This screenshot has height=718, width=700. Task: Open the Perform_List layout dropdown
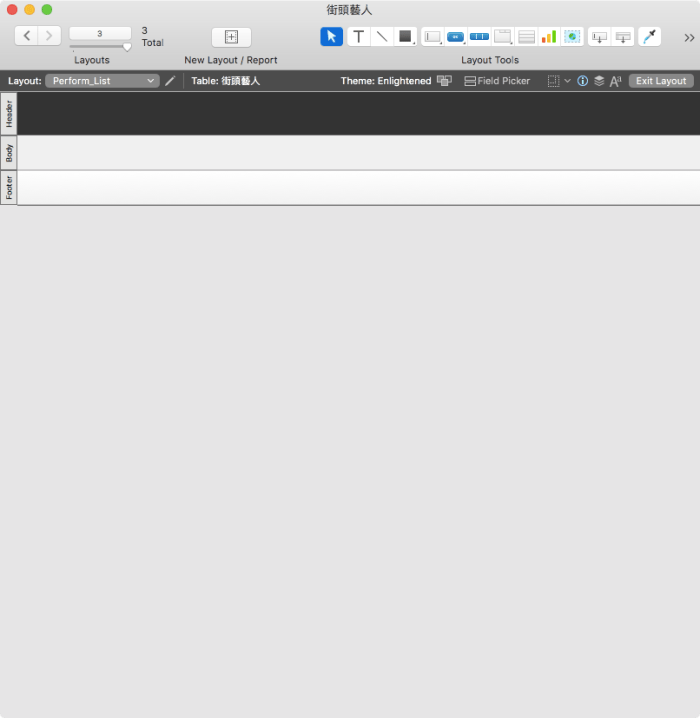pyautogui.click(x=102, y=81)
